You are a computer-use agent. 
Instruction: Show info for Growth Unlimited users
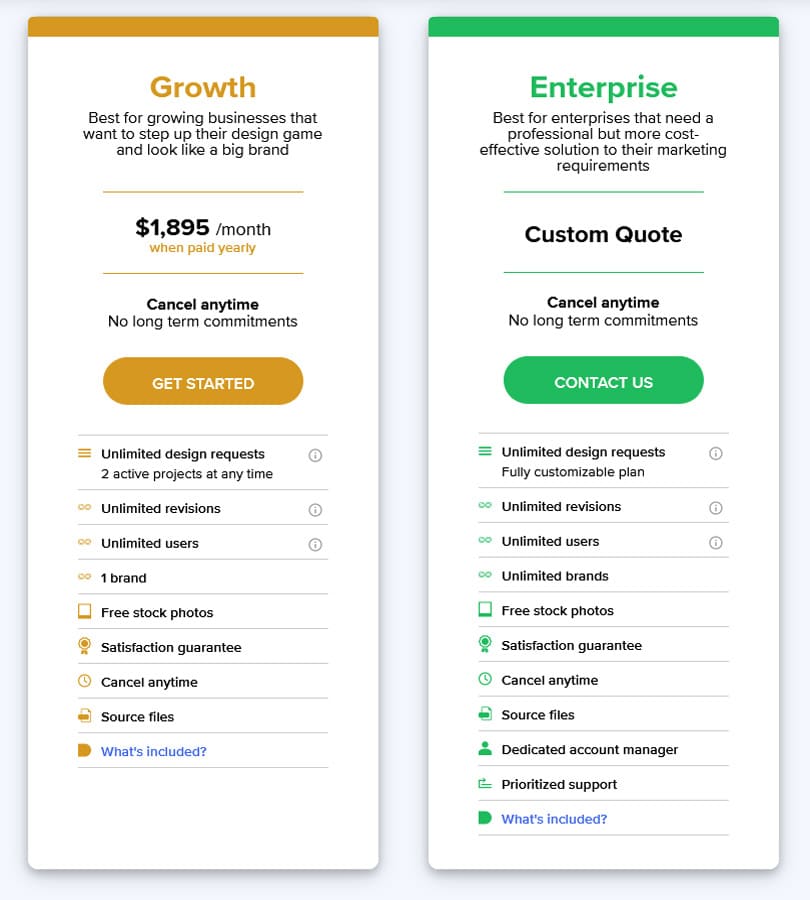pyautogui.click(x=315, y=544)
